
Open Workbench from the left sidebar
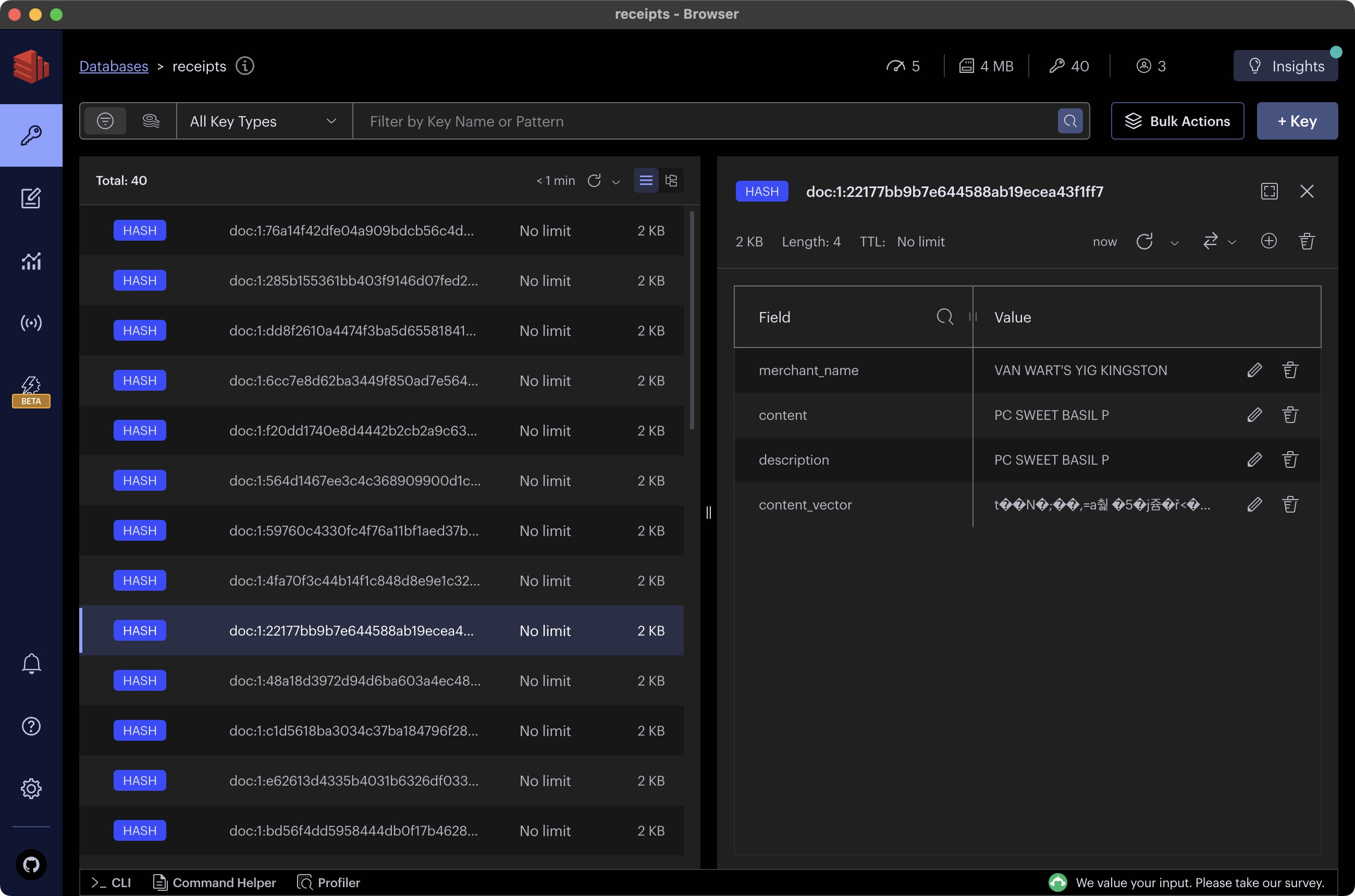(x=31, y=198)
